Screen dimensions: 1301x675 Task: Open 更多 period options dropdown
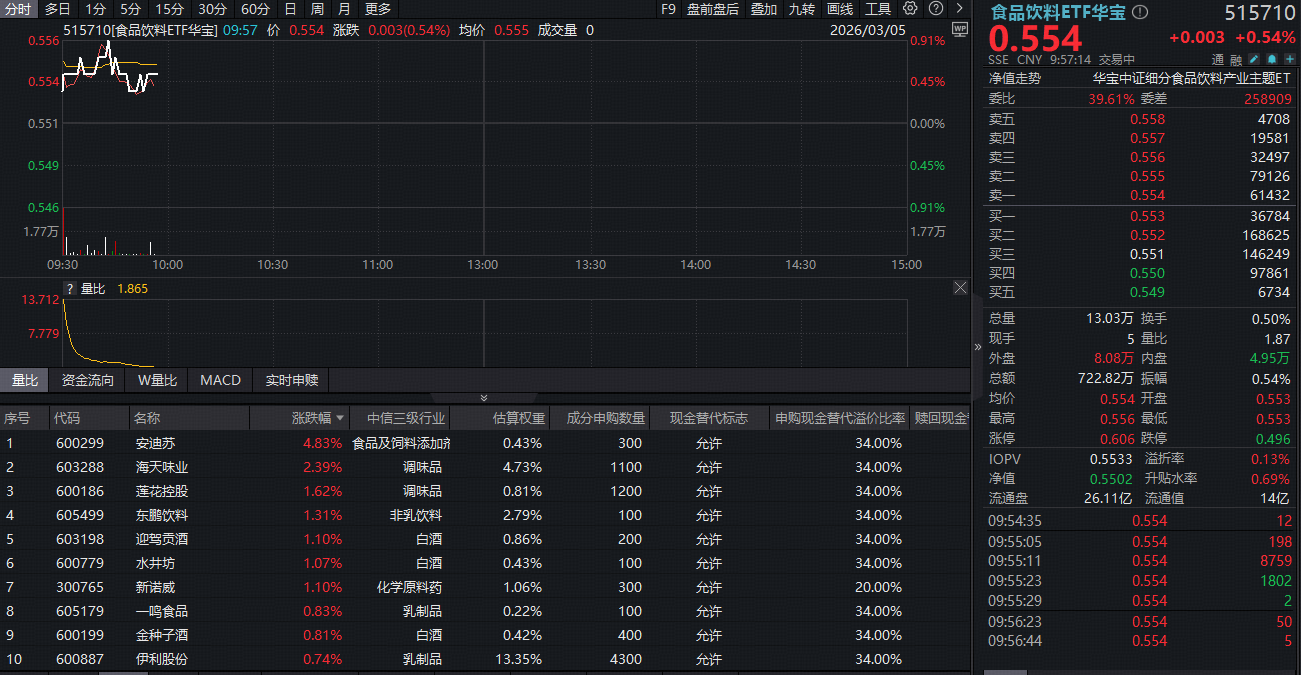pyautogui.click(x=378, y=9)
